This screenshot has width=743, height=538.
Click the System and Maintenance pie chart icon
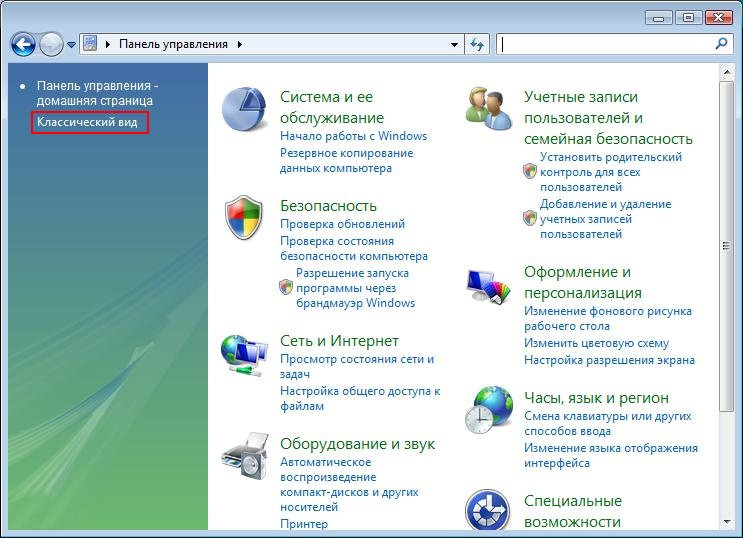[x=244, y=109]
